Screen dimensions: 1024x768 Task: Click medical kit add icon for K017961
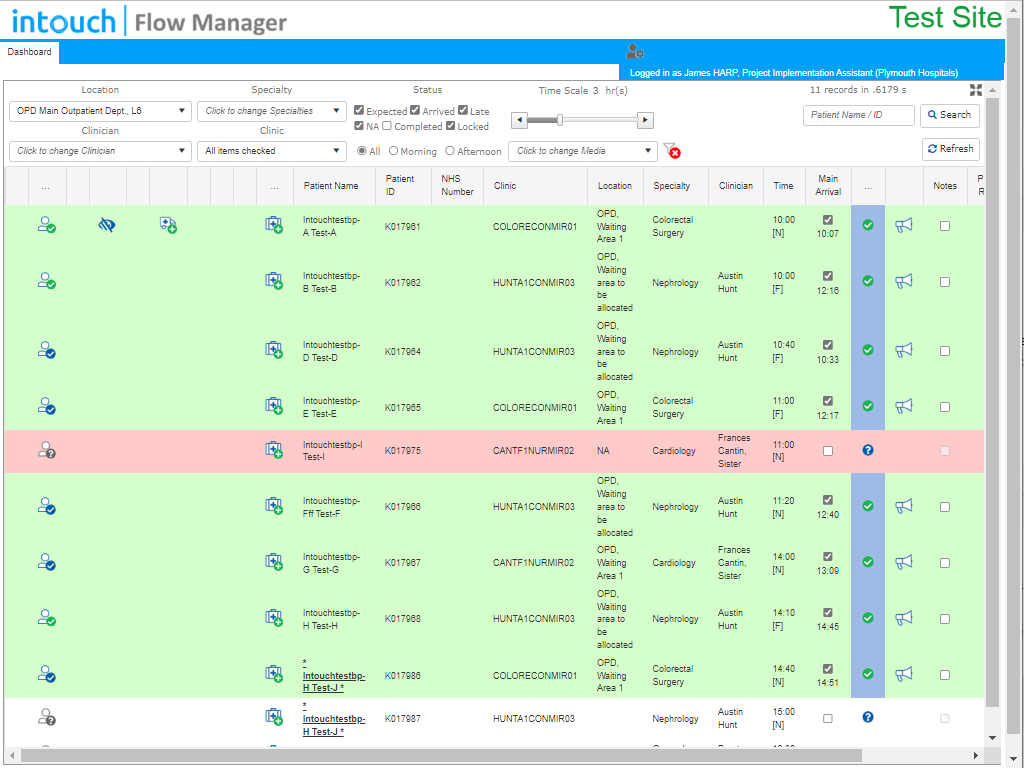tap(274, 225)
